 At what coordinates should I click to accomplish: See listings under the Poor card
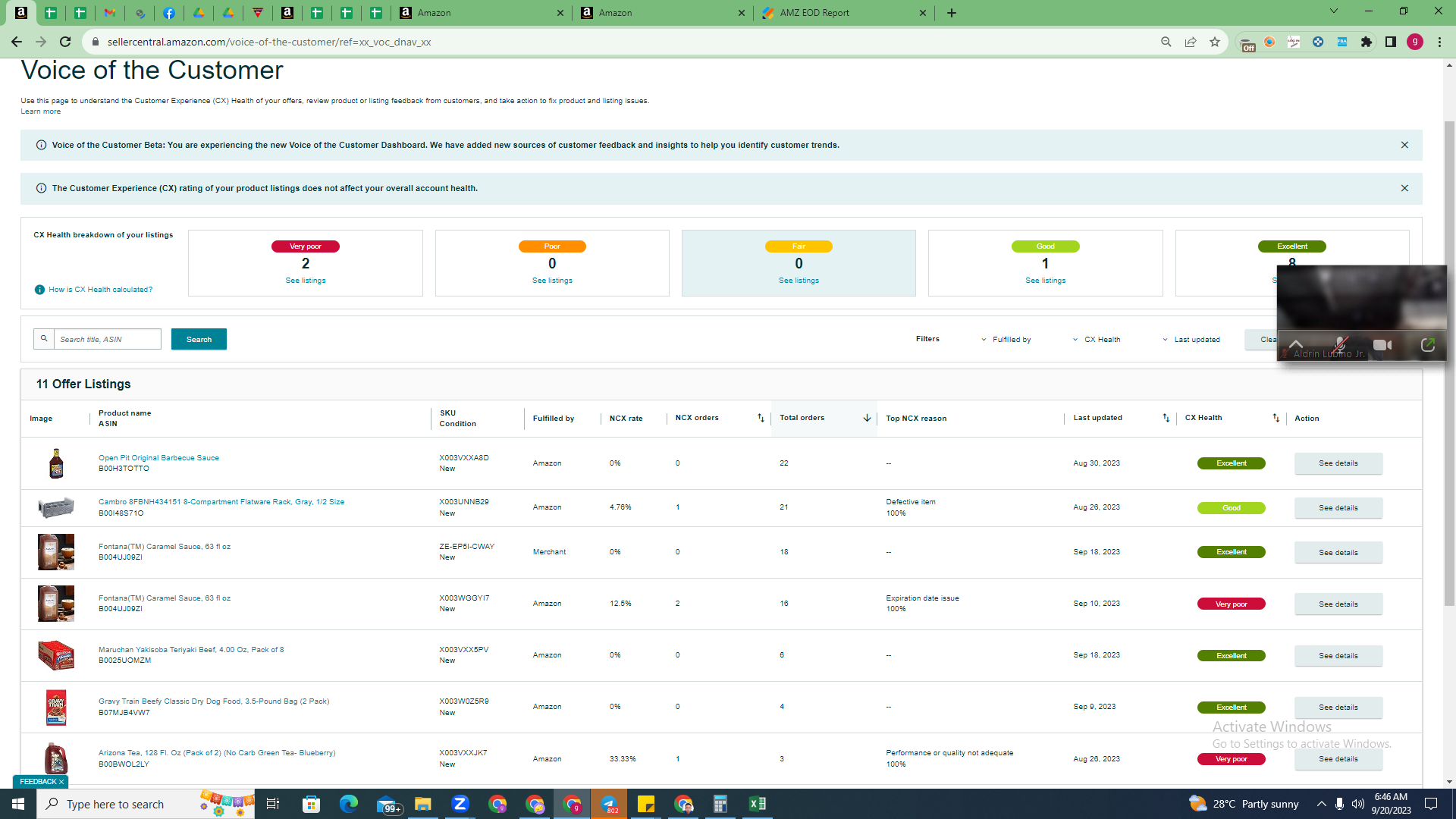(552, 281)
